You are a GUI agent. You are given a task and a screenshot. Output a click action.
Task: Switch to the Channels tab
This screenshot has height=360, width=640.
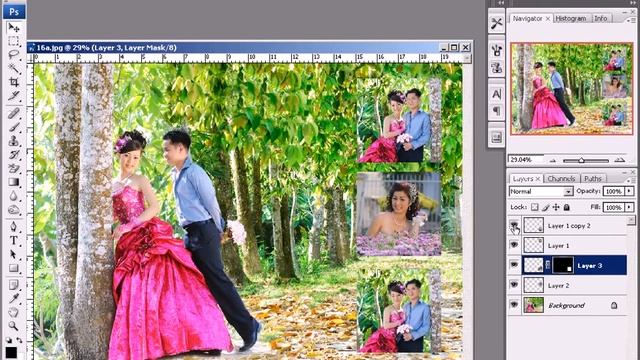(x=561, y=179)
